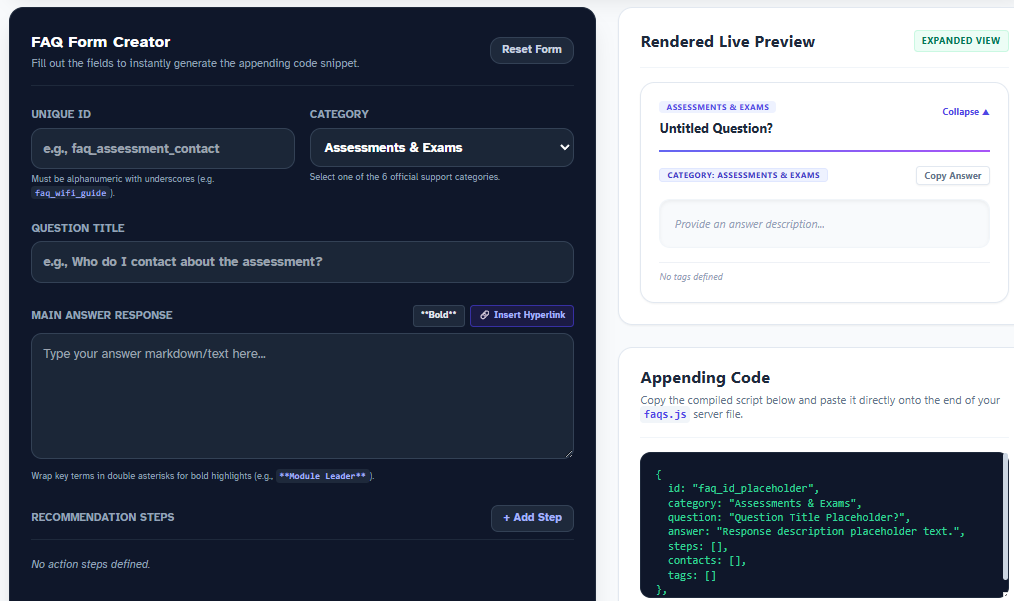1014x601 pixels.
Task: Add a recommendation step with + Add Step
Action: pos(532,518)
